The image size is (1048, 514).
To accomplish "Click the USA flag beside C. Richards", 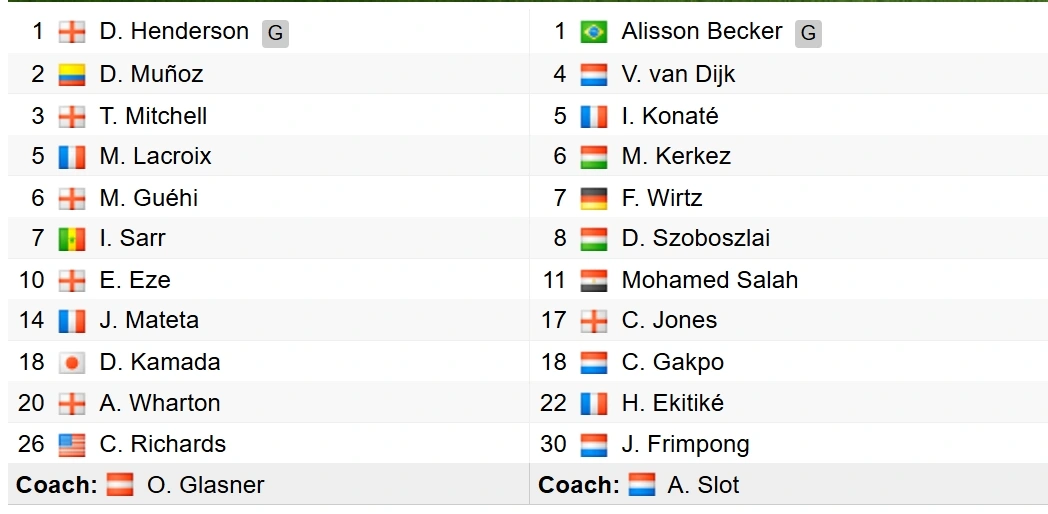I will [x=72, y=444].
